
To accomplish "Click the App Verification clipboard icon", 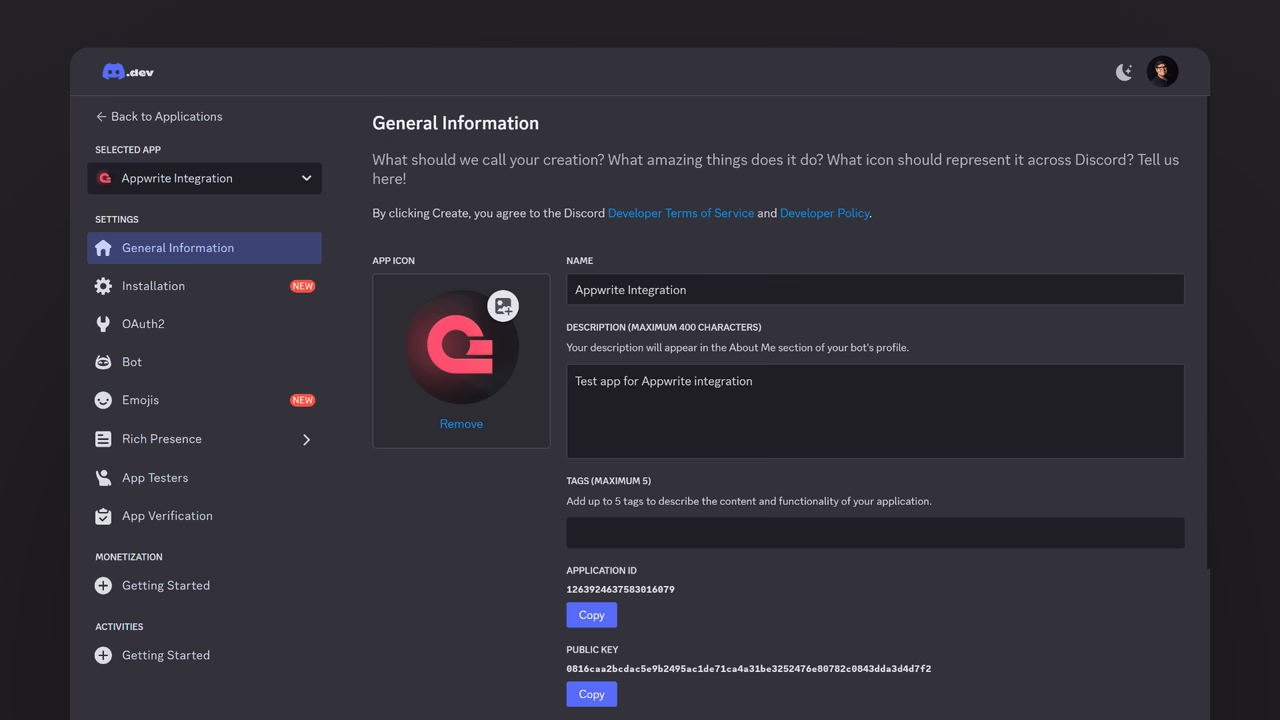I will [103, 516].
